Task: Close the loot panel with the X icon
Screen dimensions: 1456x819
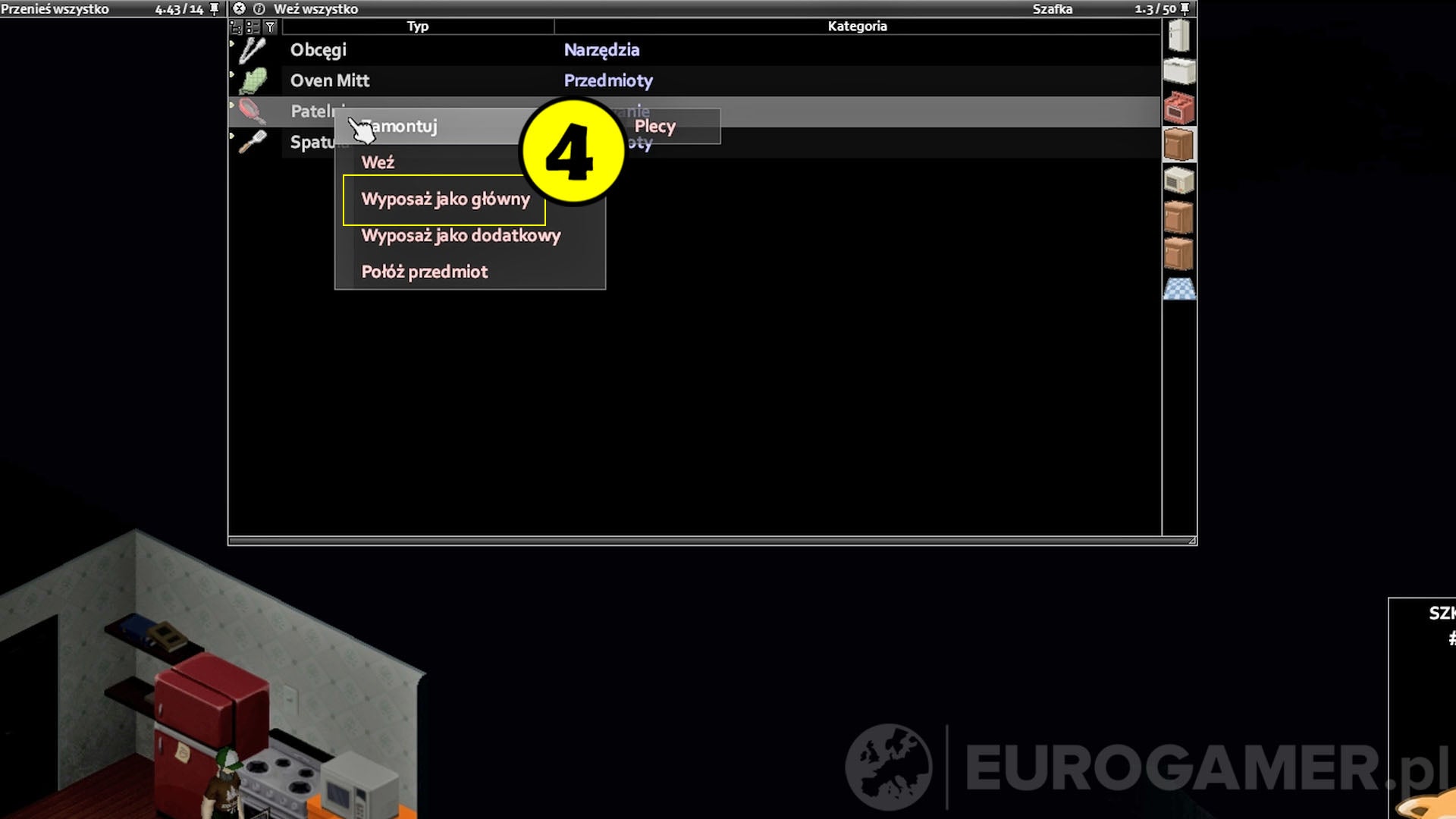Action: pos(239,8)
